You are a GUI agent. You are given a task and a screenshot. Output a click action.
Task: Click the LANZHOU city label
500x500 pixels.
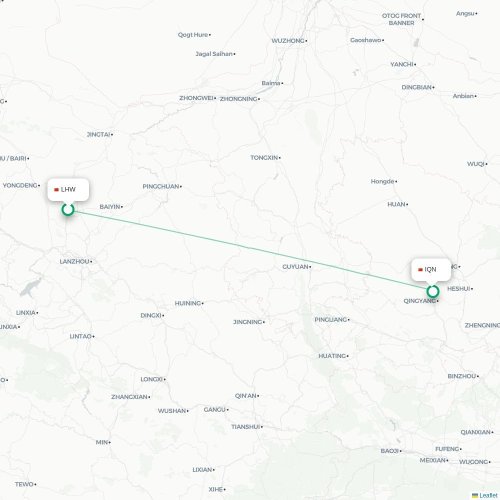(74, 262)
